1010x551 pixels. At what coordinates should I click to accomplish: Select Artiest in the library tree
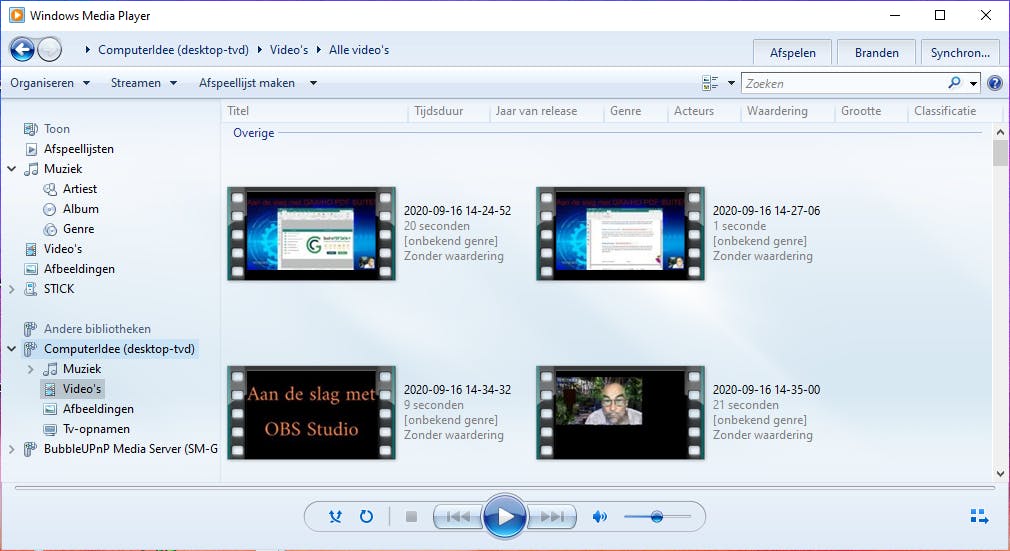click(x=80, y=188)
